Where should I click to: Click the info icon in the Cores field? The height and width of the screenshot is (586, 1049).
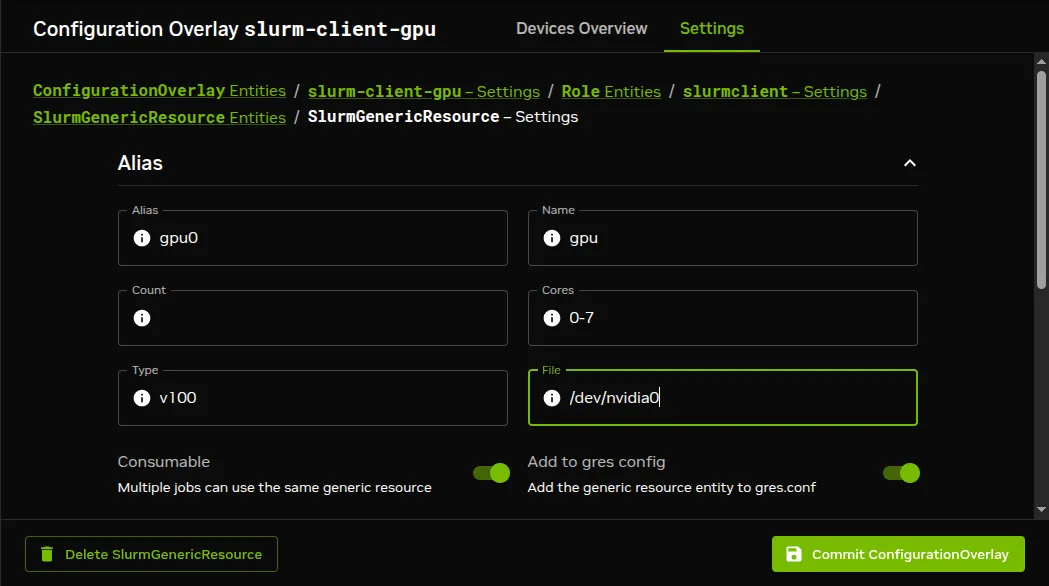tap(552, 318)
